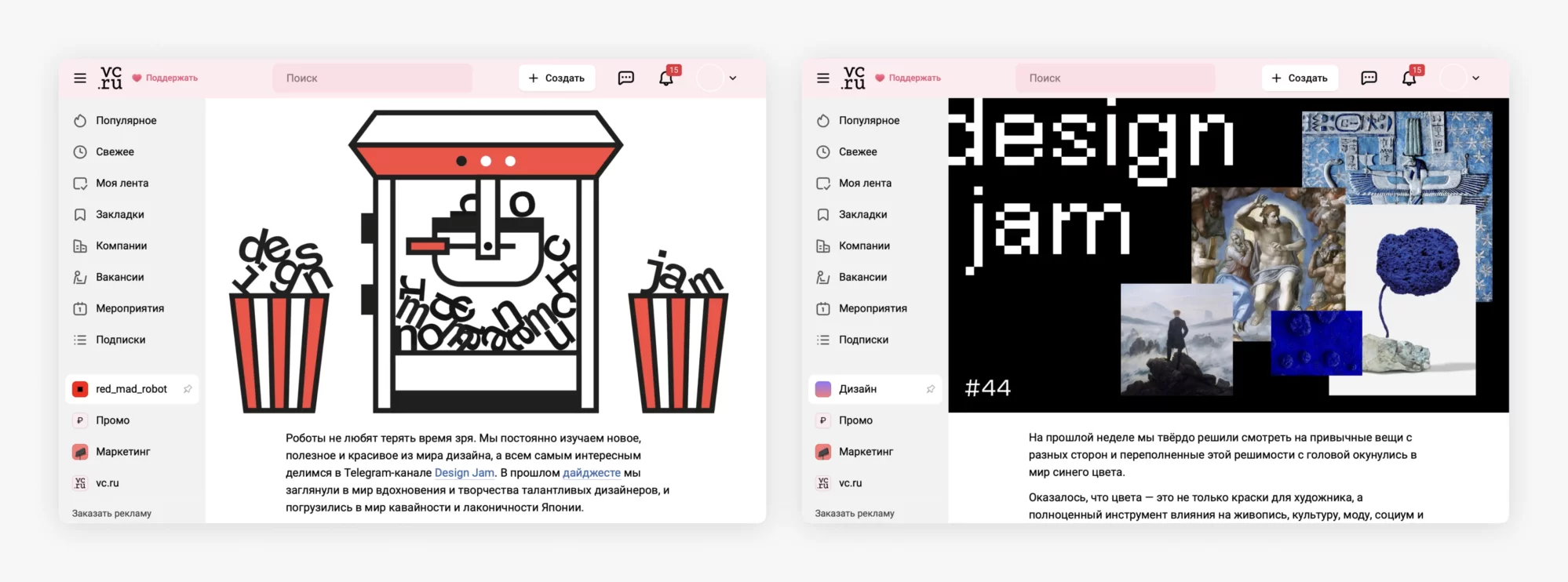Viewport: 1568px width, 582px height.
Task: Click Поддержать heart link in right window
Action: (x=908, y=78)
